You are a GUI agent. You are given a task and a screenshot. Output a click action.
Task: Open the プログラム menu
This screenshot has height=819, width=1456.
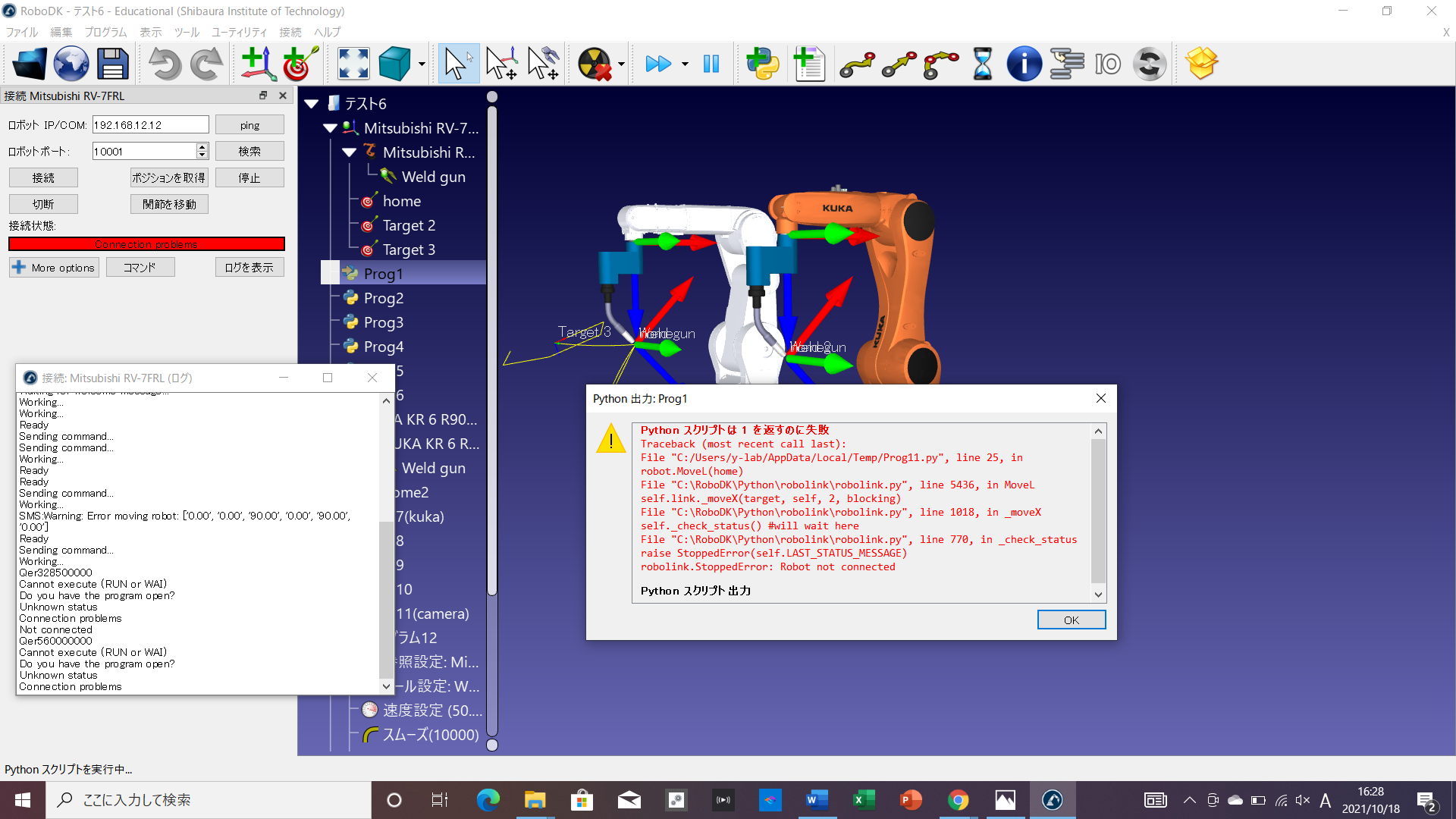point(105,32)
